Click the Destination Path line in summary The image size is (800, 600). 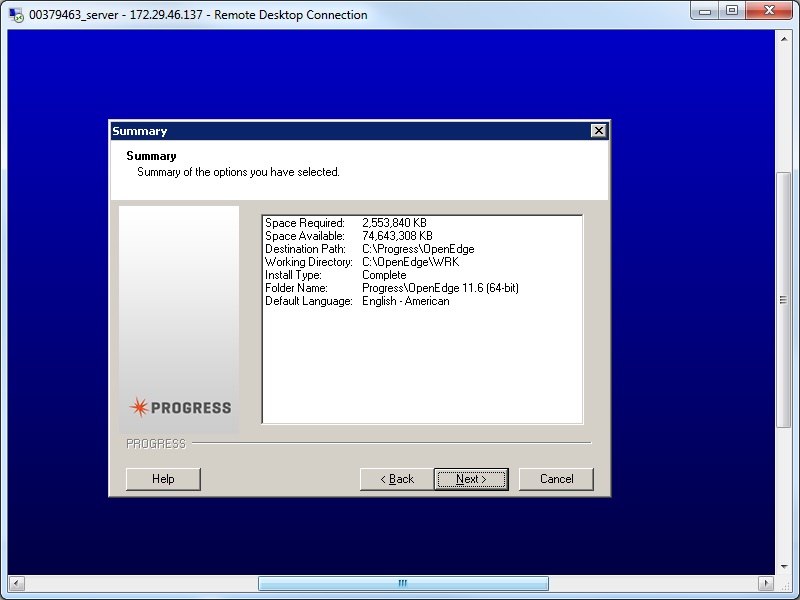[369, 249]
